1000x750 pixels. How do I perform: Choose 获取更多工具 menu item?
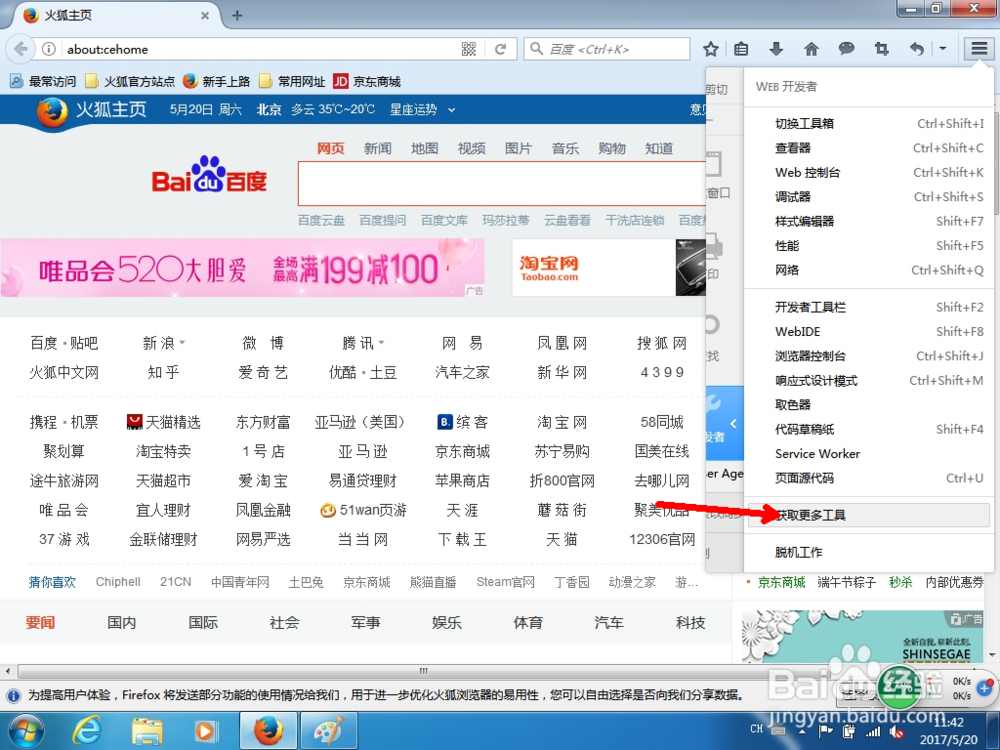869,515
